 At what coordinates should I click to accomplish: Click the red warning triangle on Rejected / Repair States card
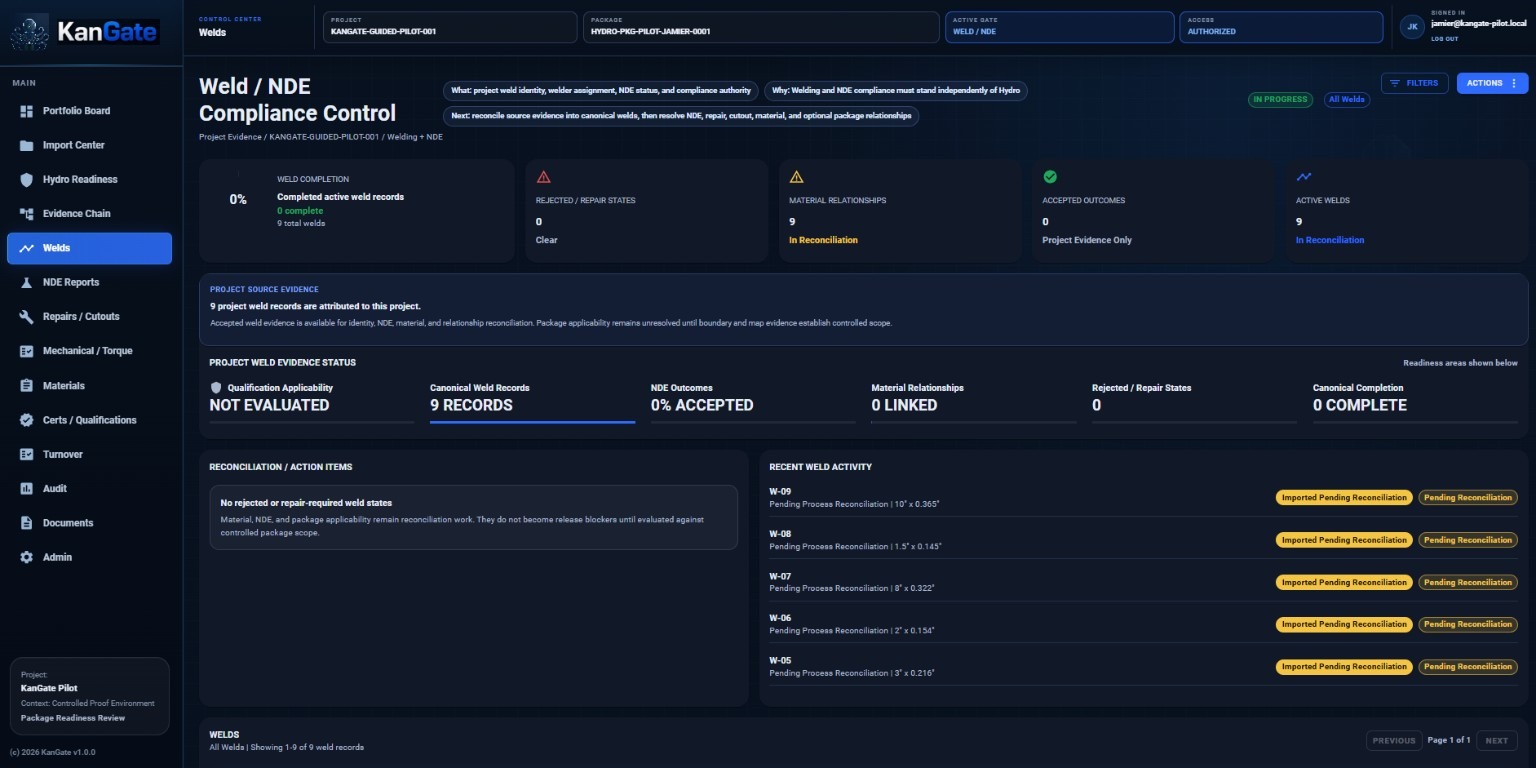tap(544, 177)
